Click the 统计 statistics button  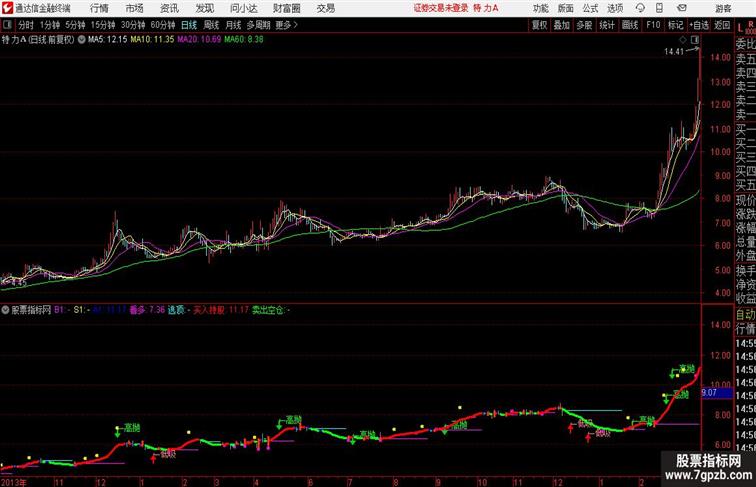[x=607, y=25]
